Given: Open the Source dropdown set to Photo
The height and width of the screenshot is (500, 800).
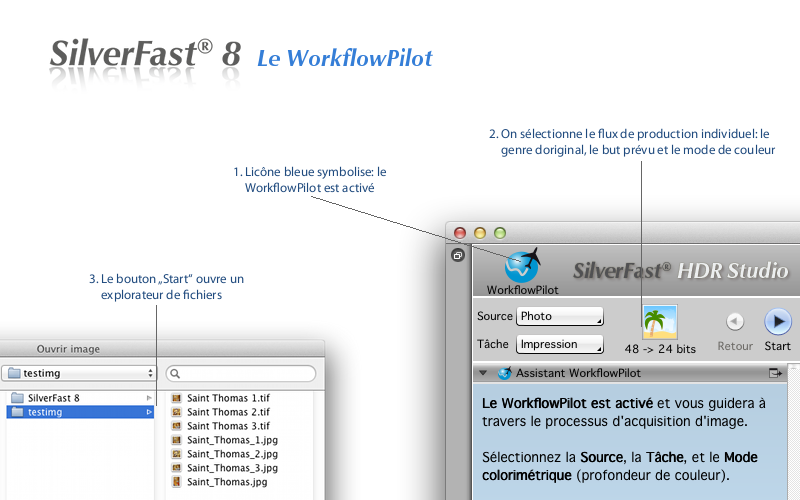Looking at the screenshot, I should (560, 316).
